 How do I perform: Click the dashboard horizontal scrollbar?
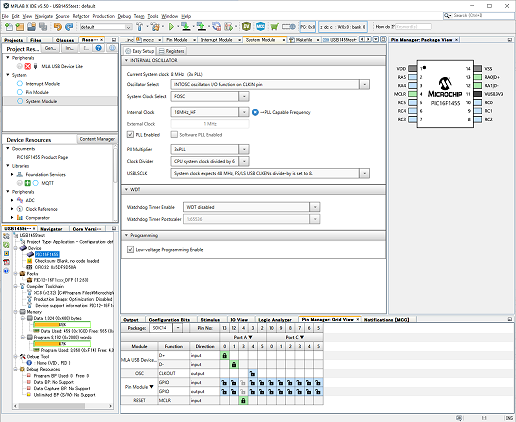point(52,406)
